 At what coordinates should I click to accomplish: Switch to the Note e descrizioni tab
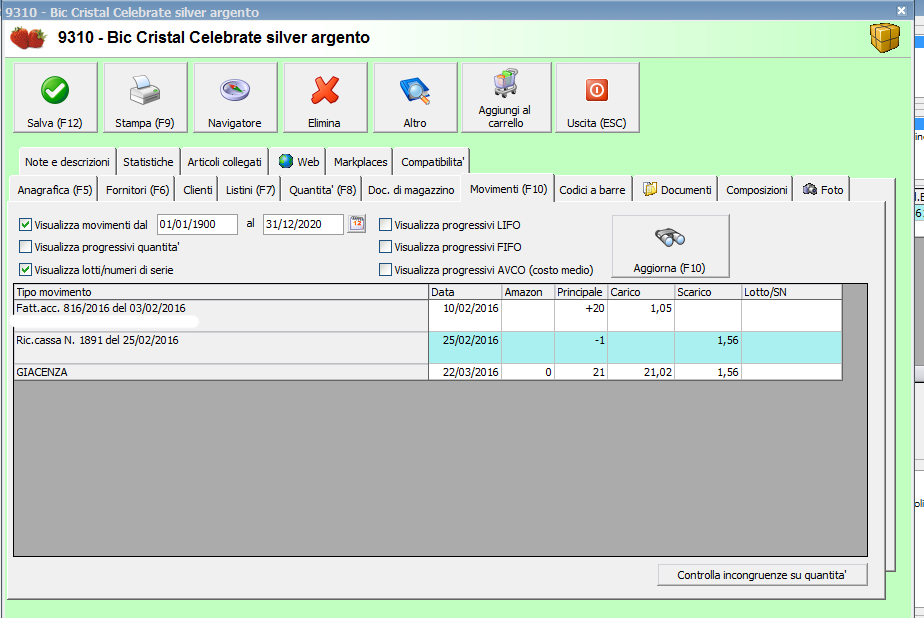point(67,161)
